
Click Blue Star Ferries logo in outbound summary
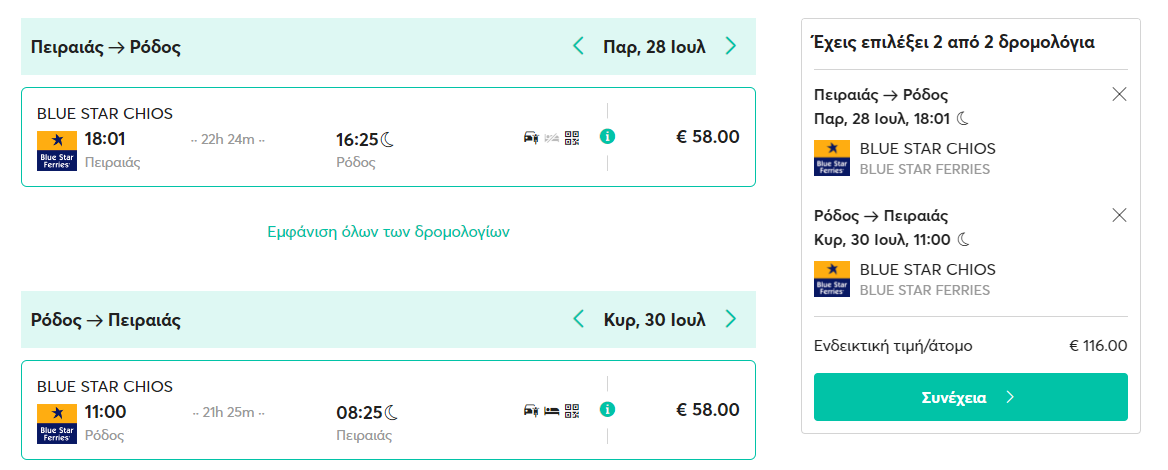tap(831, 158)
